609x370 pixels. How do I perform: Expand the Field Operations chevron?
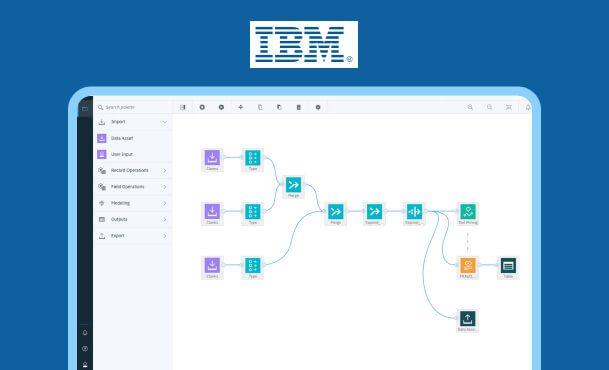click(x=165, y=187)
